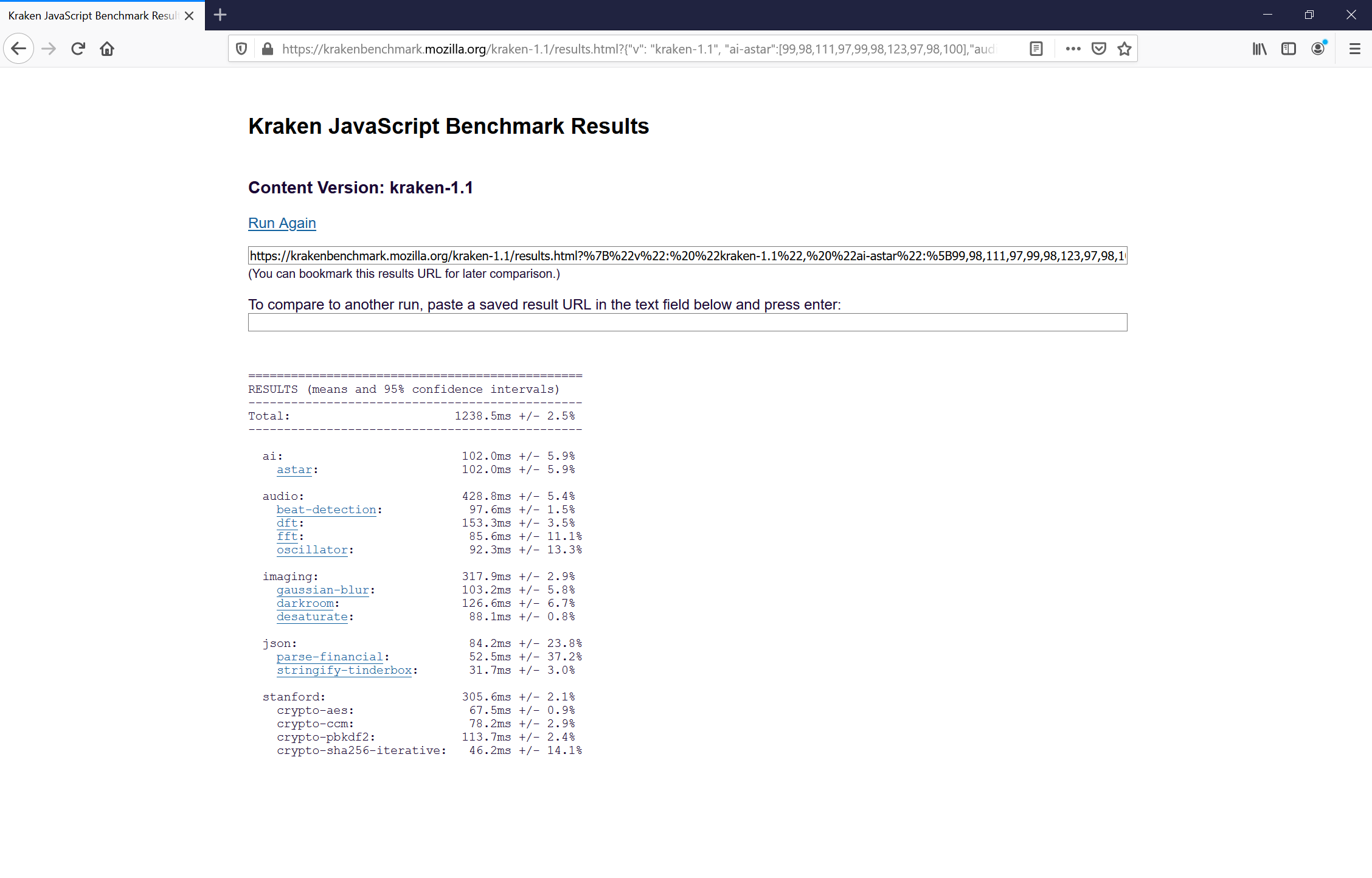The width and height of the screenshot is (1372, 878).
Task: Go back to the previous page
Action: tap(19, 49)
